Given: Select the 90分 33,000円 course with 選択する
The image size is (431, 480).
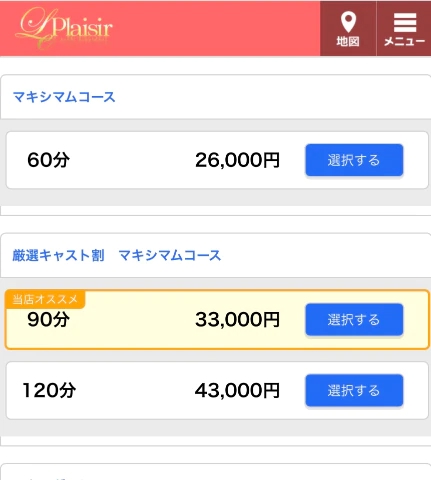Looking at the screenshot, I should tap(354, 319).
